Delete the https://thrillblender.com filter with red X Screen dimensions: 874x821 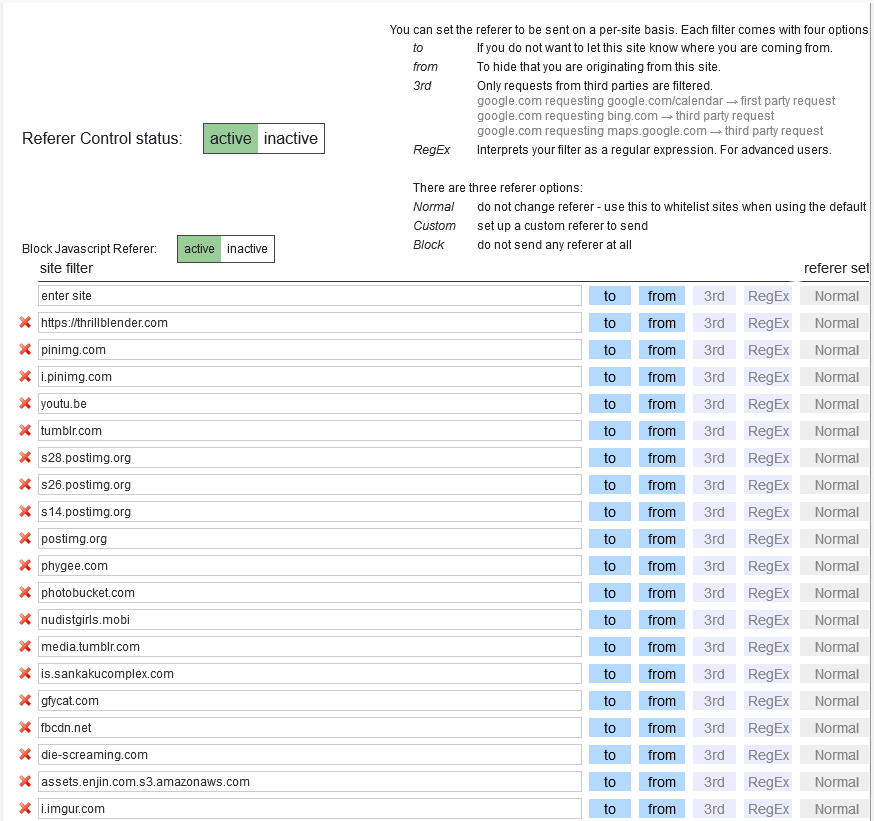(x=25, y=323)
